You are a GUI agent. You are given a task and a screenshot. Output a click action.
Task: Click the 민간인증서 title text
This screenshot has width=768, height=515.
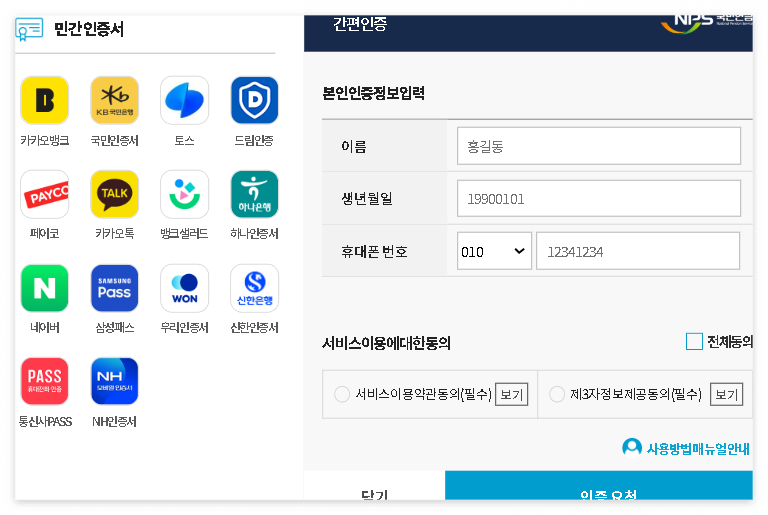89,29
